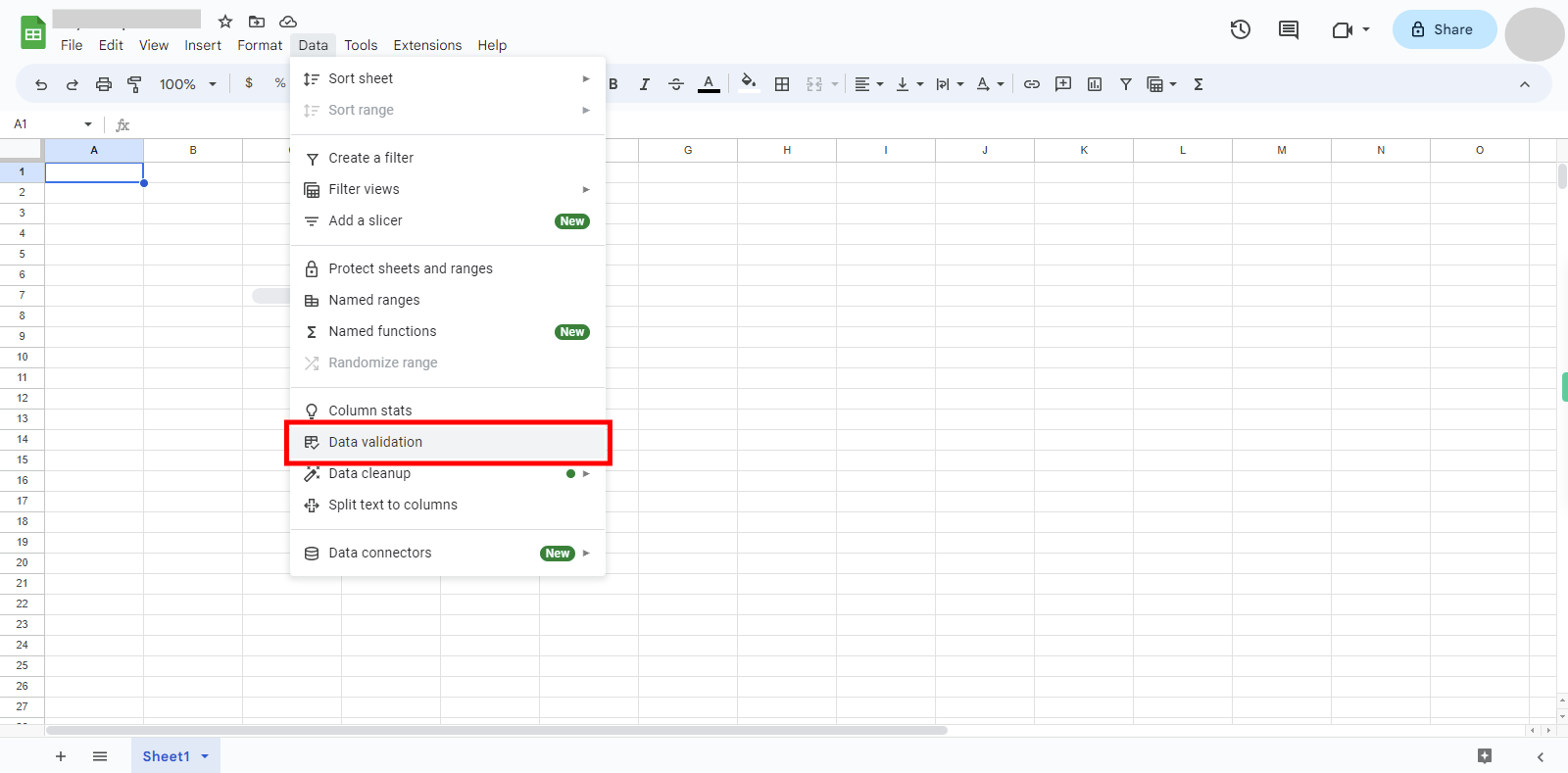Create a filter with the funnel toolbar icon
The width and height of the screenshot is (1568, 773).
click(1126, 84)
